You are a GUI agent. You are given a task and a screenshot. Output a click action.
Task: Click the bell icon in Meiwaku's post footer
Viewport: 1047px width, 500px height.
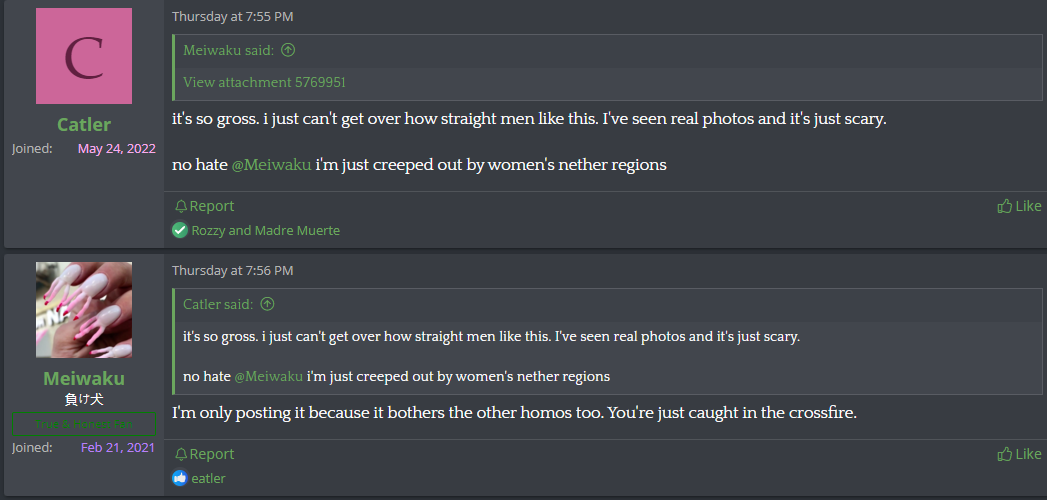pos(181,454)
